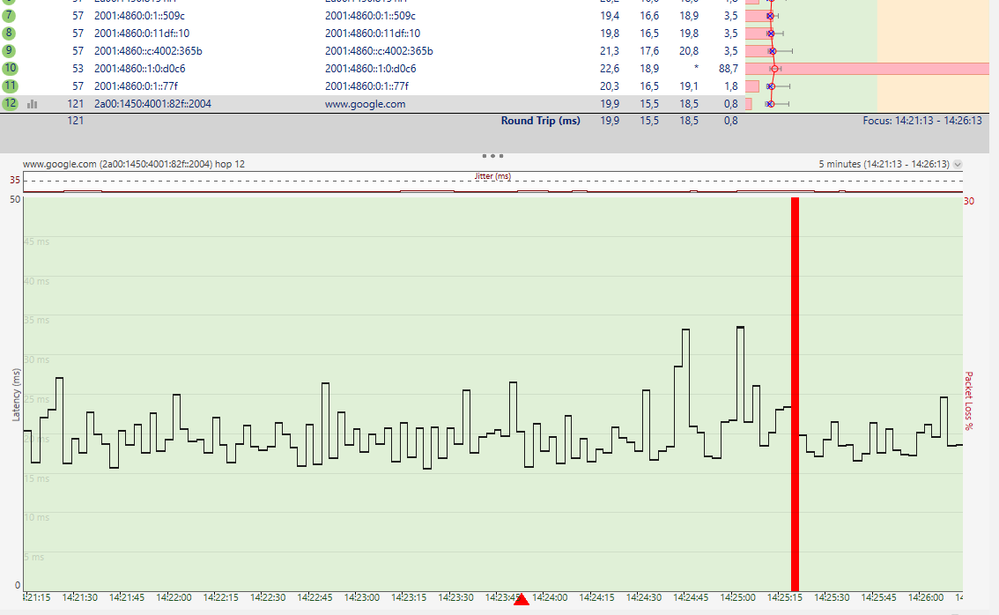Click the Focus: 14:21:13 - 14:26:13 text
Viewport: 999px width, 615px height.
tap(922, 120)
